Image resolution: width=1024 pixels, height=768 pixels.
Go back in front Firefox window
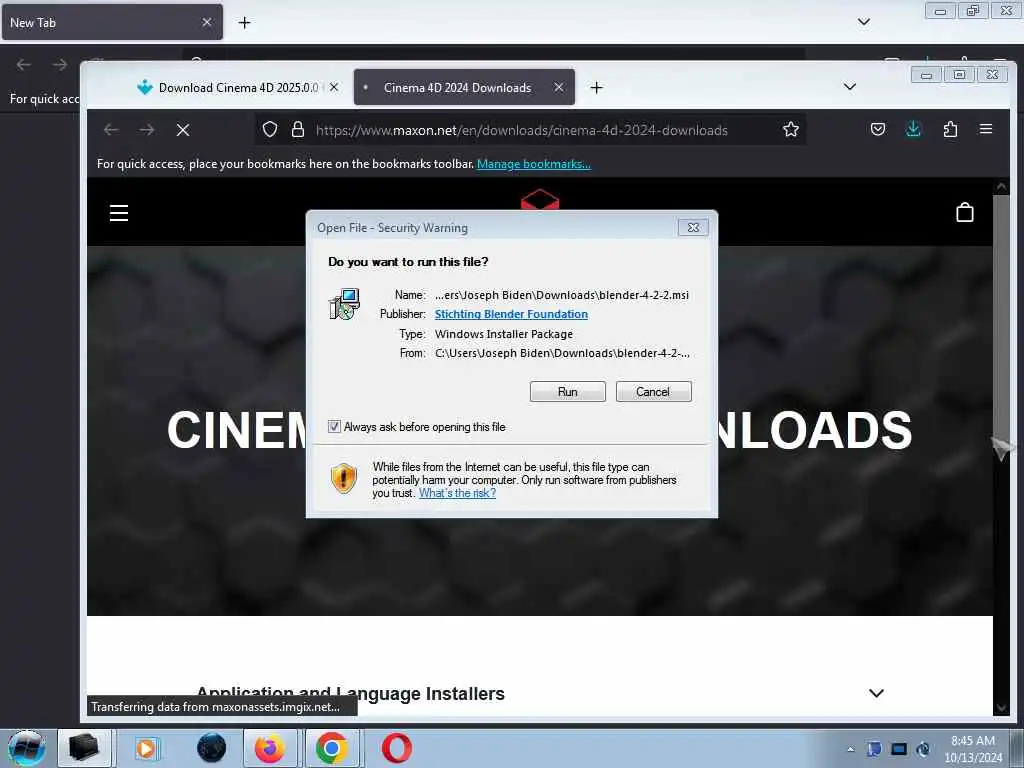pos(111,130)
